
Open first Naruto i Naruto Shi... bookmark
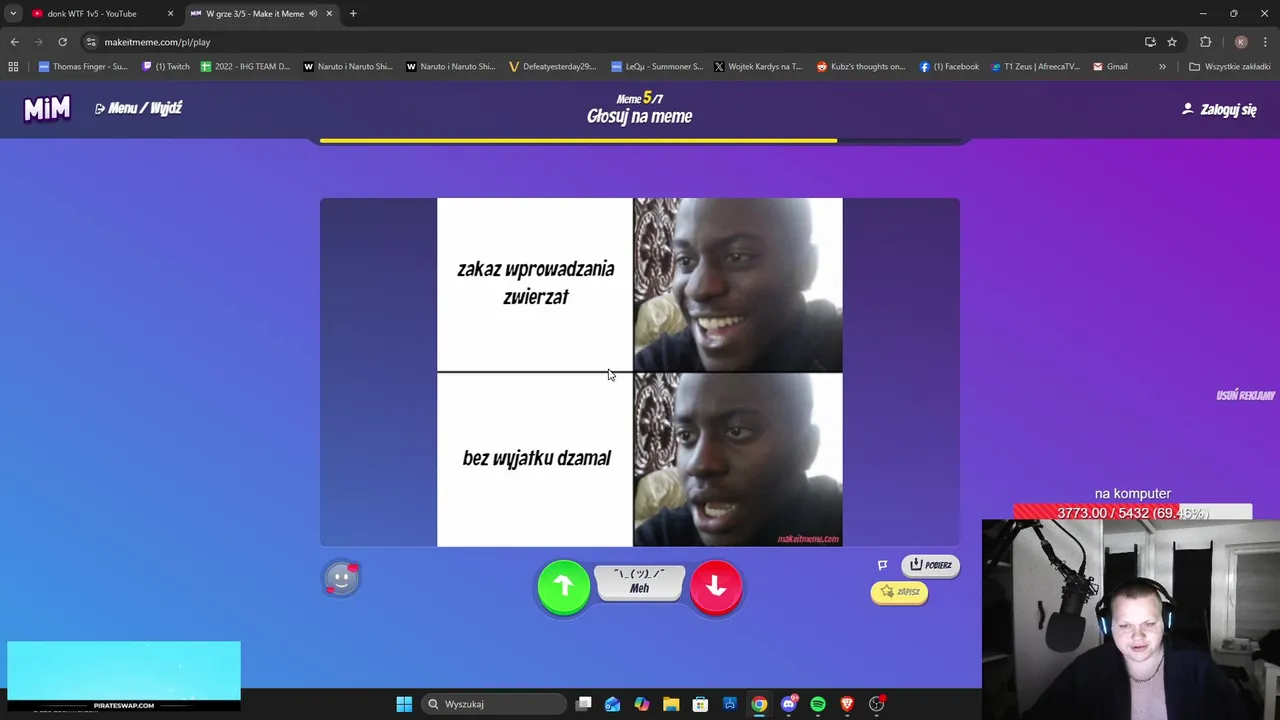tap(348, 67)
